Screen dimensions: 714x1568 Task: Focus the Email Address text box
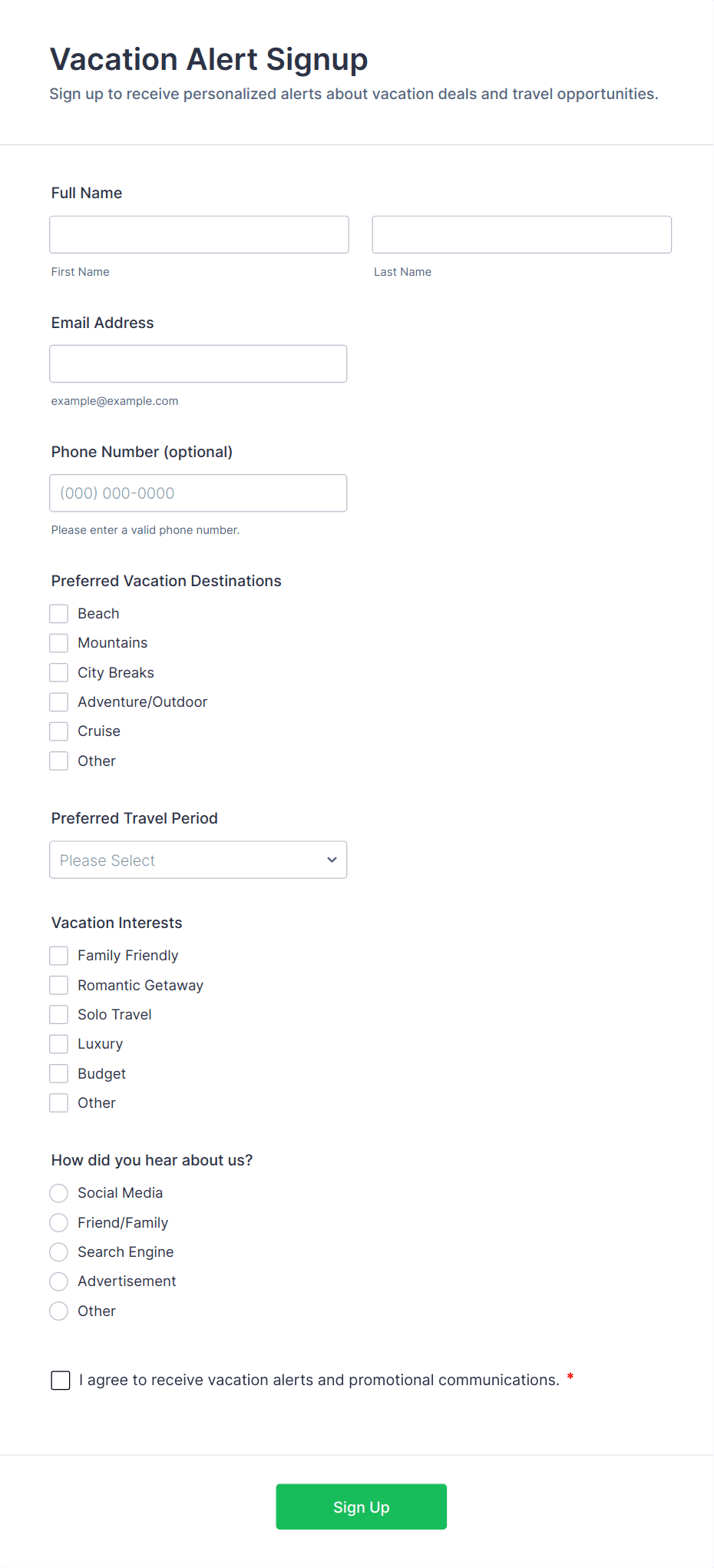[198, 363]
